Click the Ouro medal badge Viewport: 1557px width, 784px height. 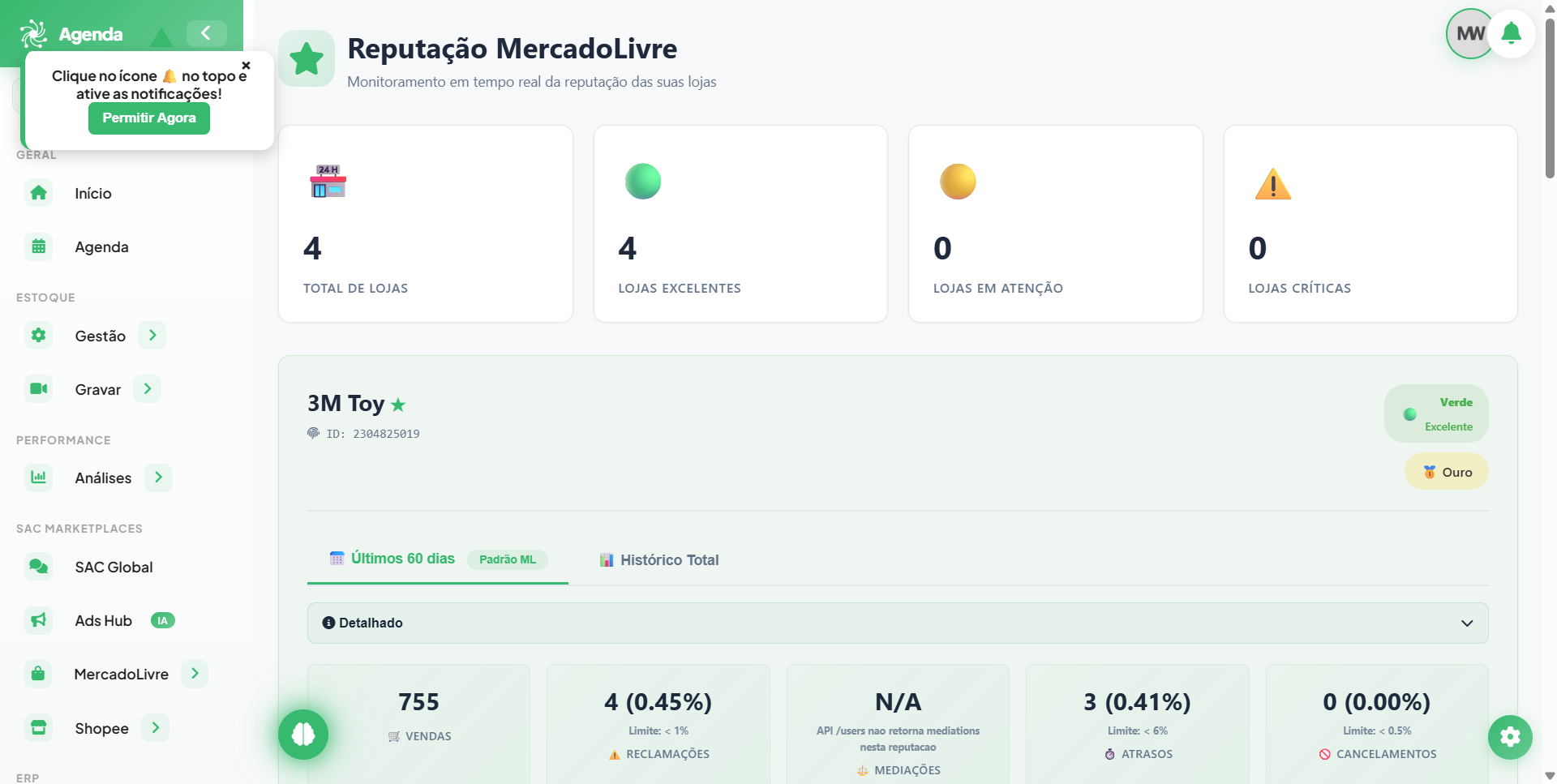tap(1447, 473)
